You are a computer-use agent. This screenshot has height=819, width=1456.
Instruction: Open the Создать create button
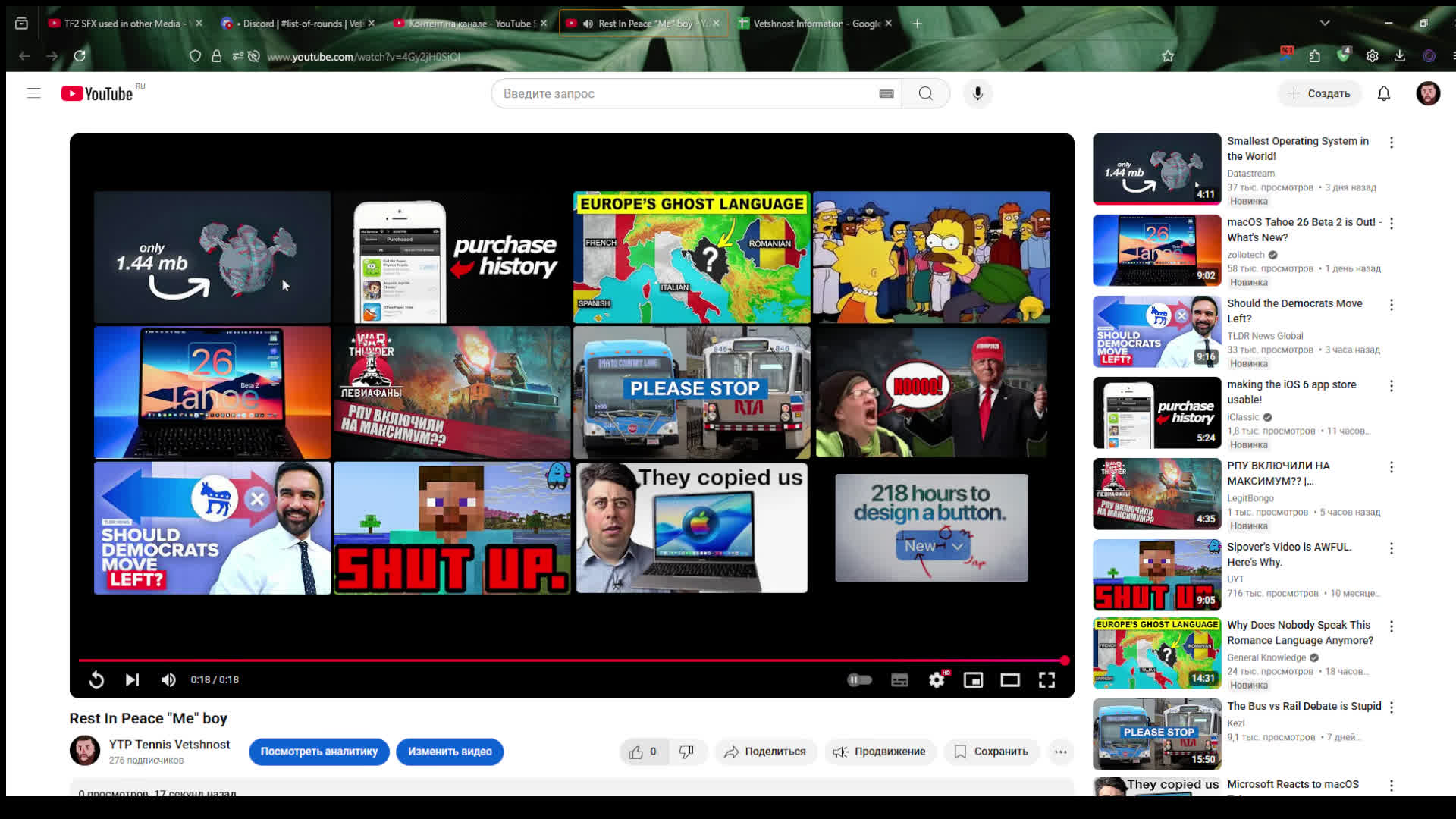(1319, 93)
